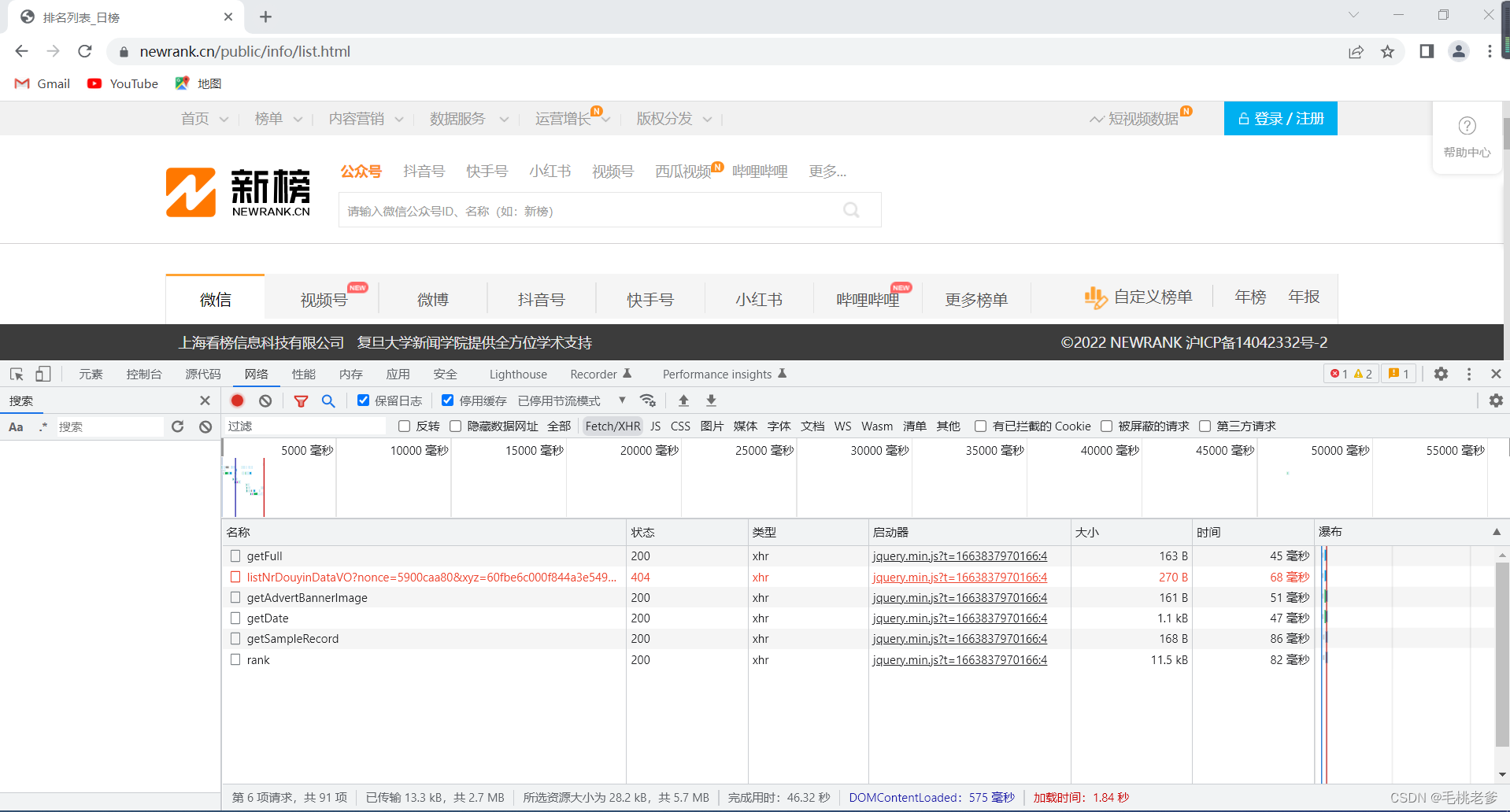Open network conditions wifi icon
Image resolution: width=1510 pixels, height=812 pixels.
click(648, 400)
